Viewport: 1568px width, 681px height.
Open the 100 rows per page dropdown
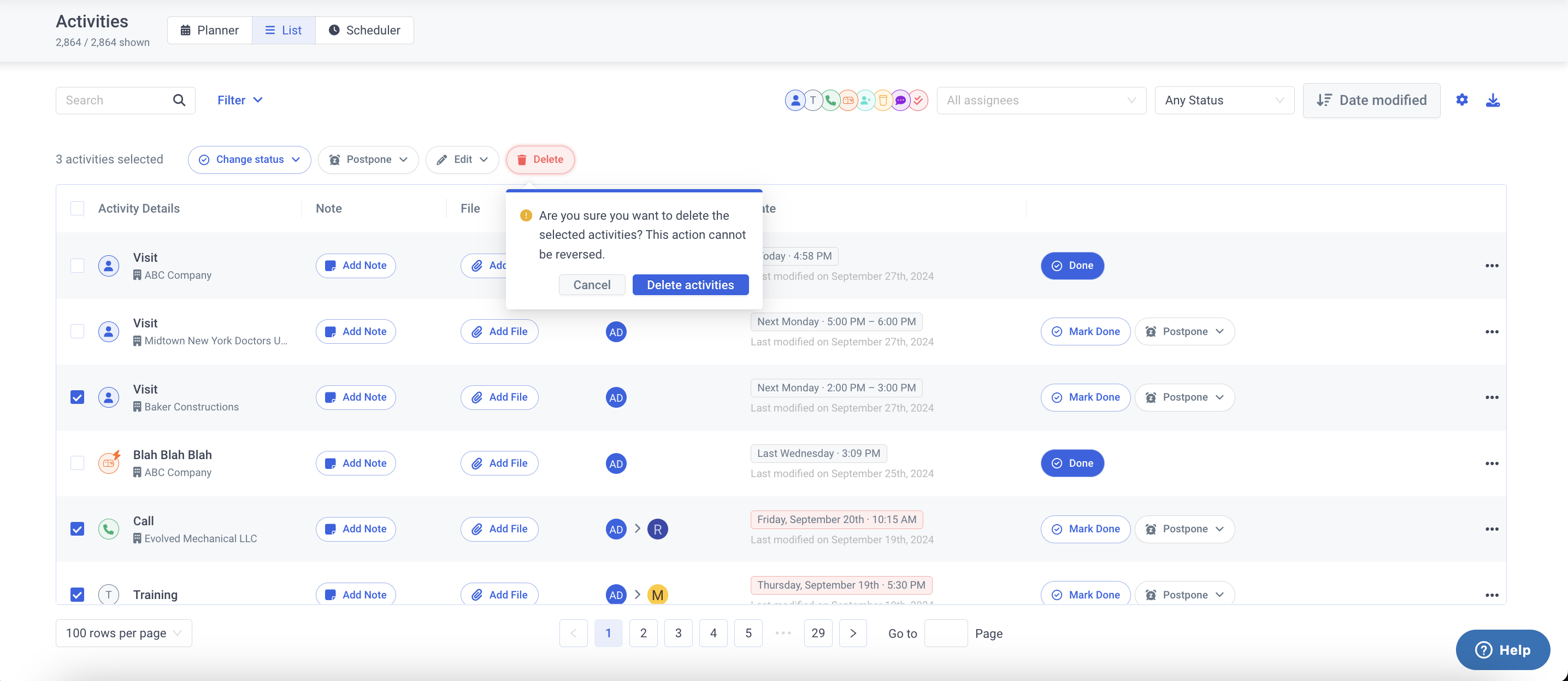124,633
